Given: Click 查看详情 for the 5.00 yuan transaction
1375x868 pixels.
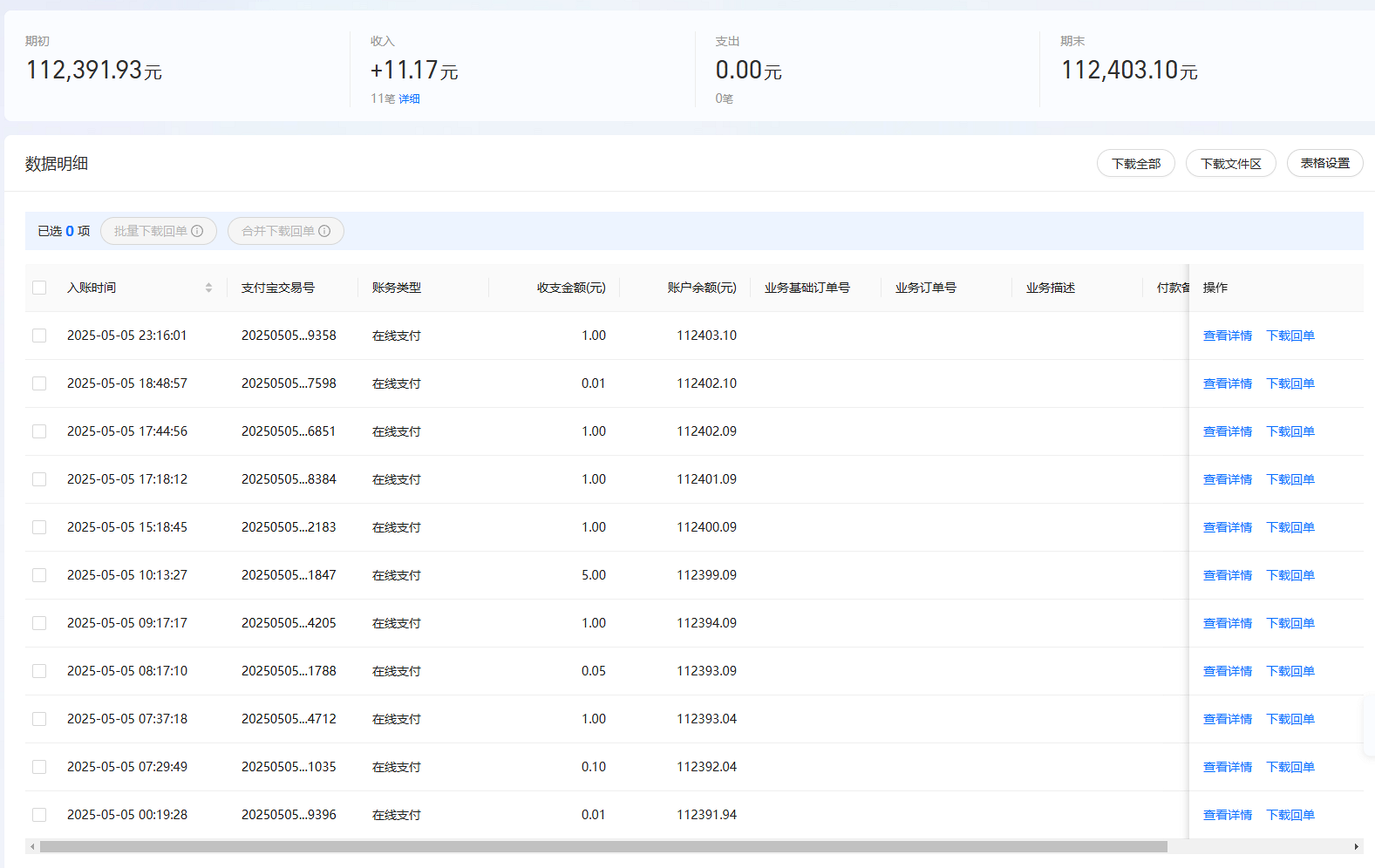Looking at the screenshot, I should pyautogui.click(x=1227, y=575).
